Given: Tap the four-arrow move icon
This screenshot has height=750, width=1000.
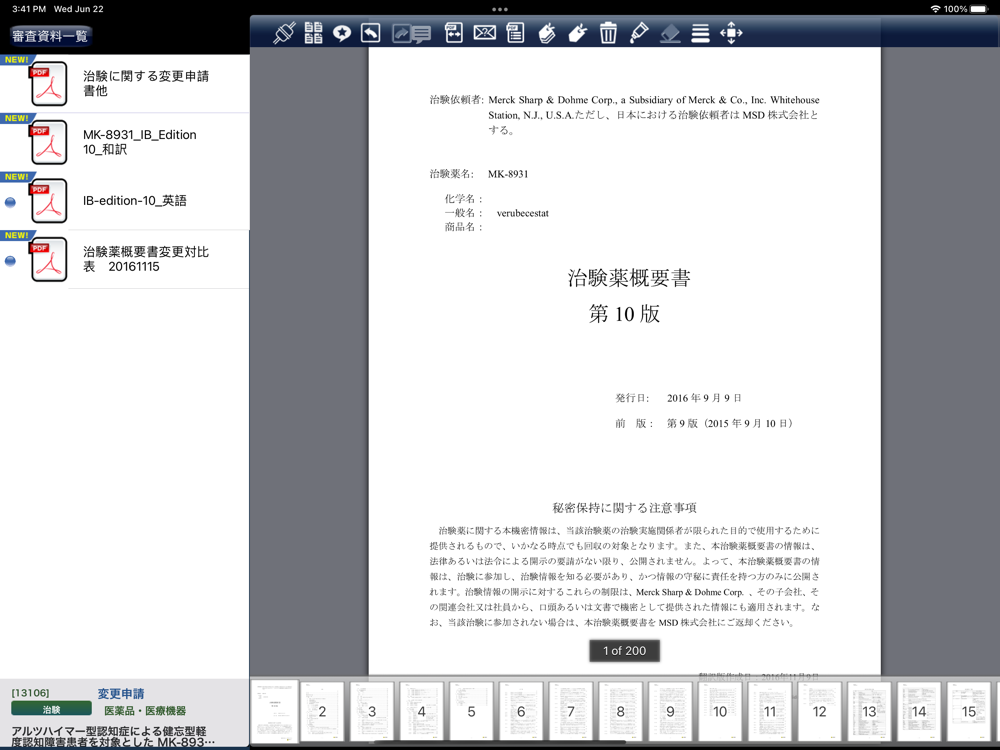Looking at the screenshot, I should [x=731, y=33].
